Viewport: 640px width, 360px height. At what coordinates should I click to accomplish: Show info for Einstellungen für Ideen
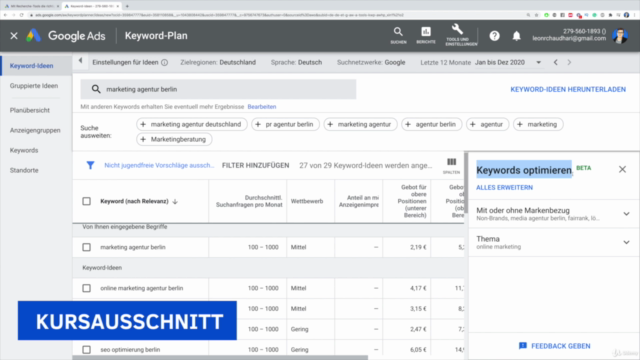pyautogui.click(x=164, y=62)
